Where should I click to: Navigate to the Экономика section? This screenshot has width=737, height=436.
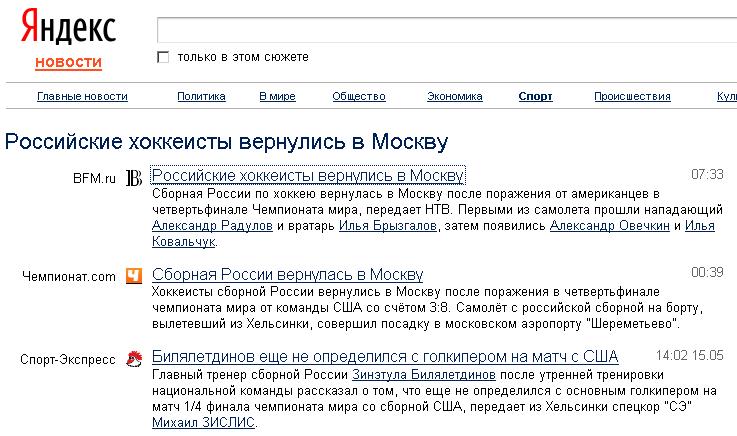pos(454,97)
